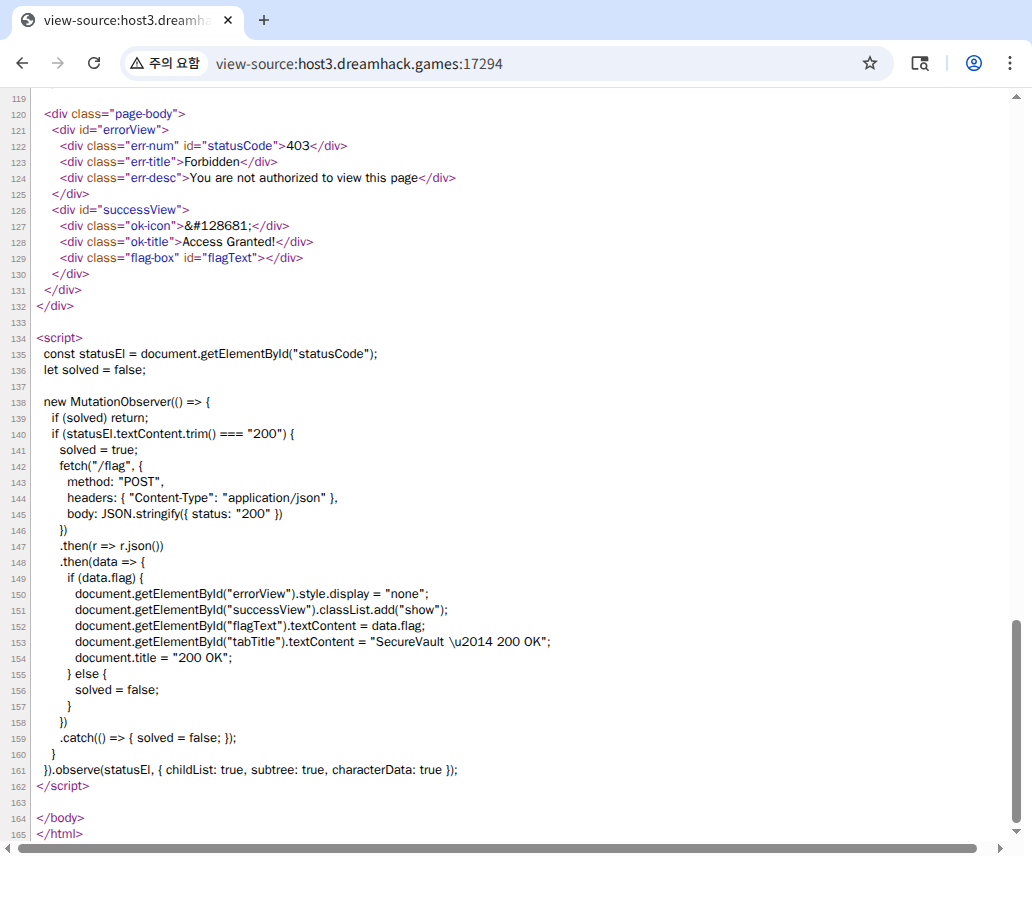Click the vertical scrollbar thumb
The height and width of the screenshot is (899, 1032).
click(1016, 721)
